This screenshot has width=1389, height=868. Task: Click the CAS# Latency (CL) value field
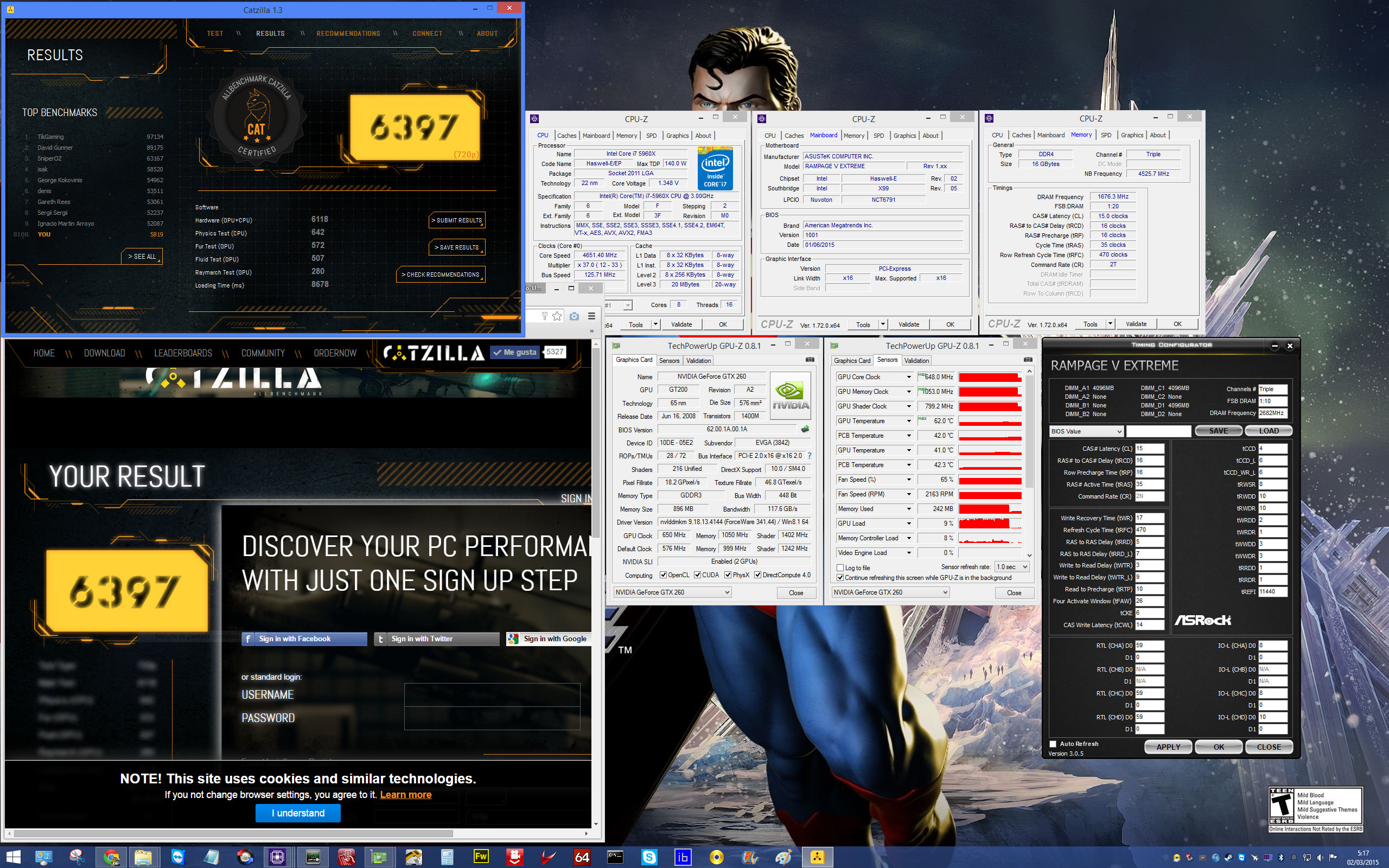coord(1150,448)
